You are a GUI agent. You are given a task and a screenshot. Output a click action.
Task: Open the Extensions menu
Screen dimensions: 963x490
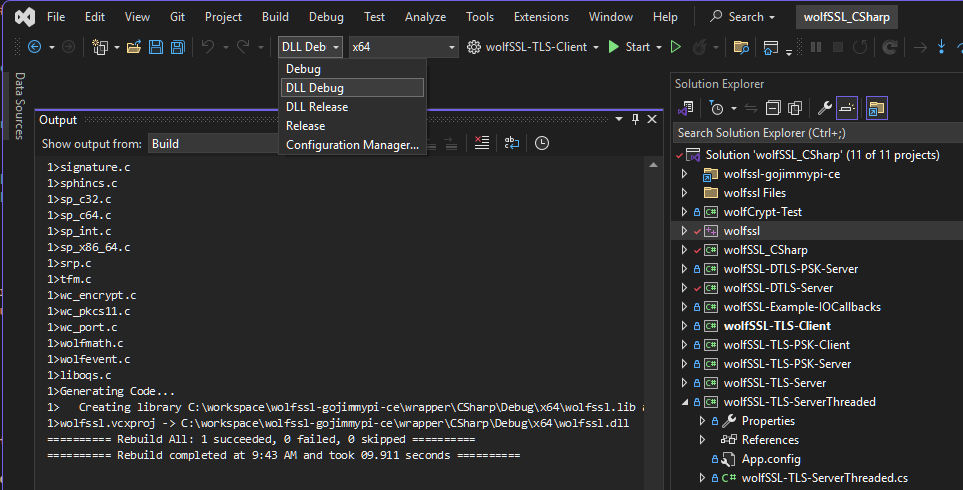(x=541, y=17)
